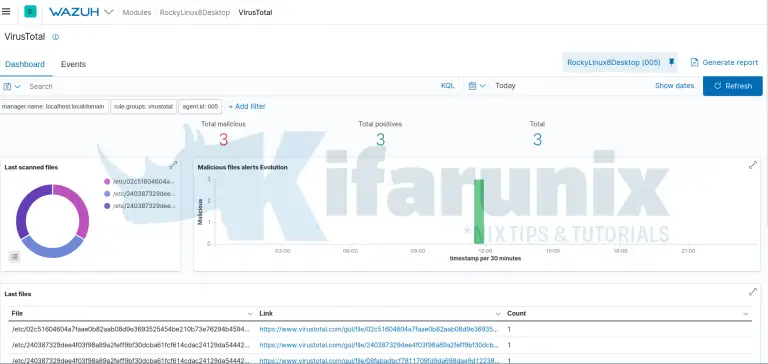Click the VirusTotal breadcrumb
The height and width of the screenshot is (364, 768).
pyautogui.click(x=255, y=13)
